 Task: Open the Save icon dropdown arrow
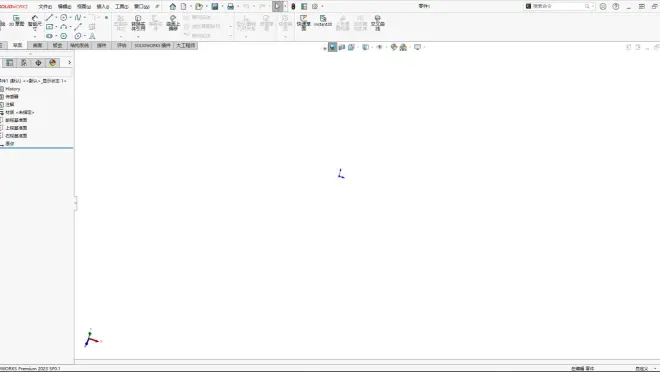click(x=222, y=6)
